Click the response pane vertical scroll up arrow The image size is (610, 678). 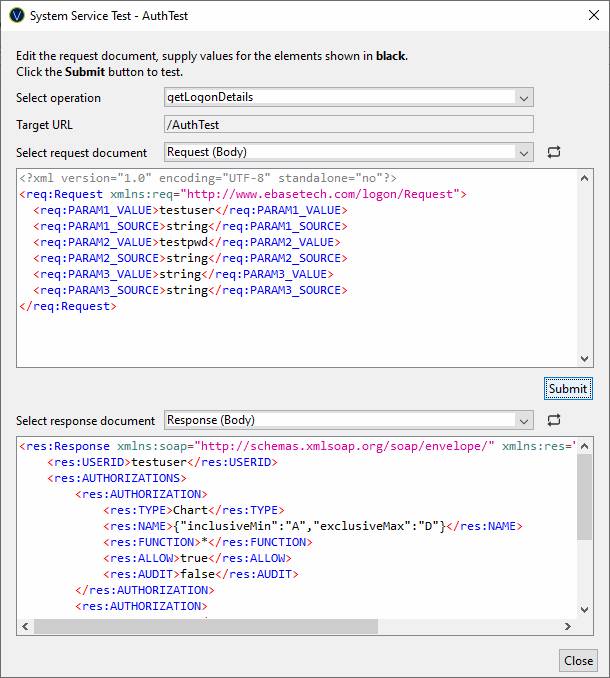(x=585, y=445)
